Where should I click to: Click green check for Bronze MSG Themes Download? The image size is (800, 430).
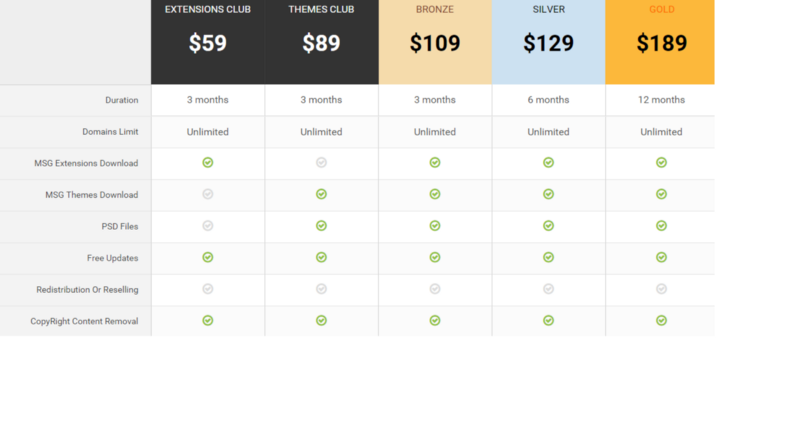(x=435, y=194)
